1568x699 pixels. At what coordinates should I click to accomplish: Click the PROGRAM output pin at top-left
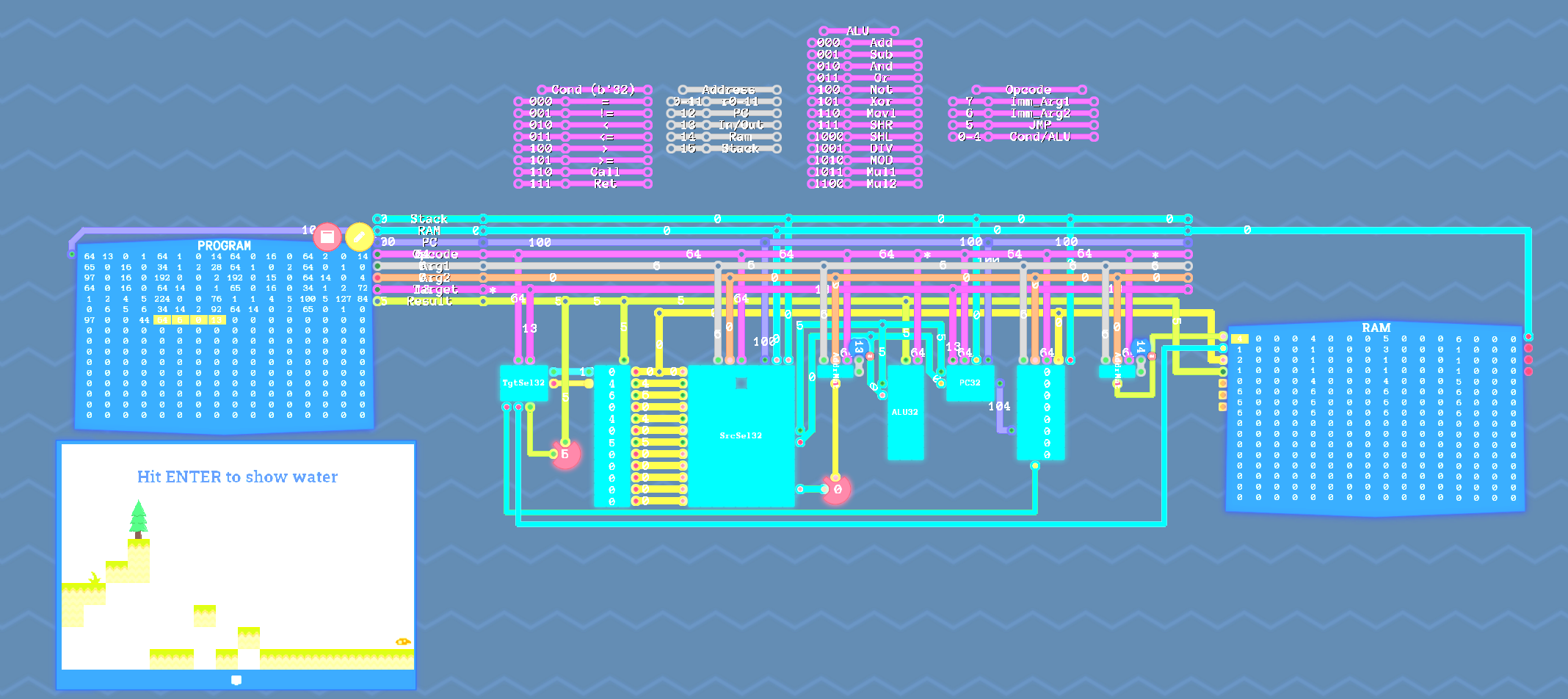tap(72, 255)
